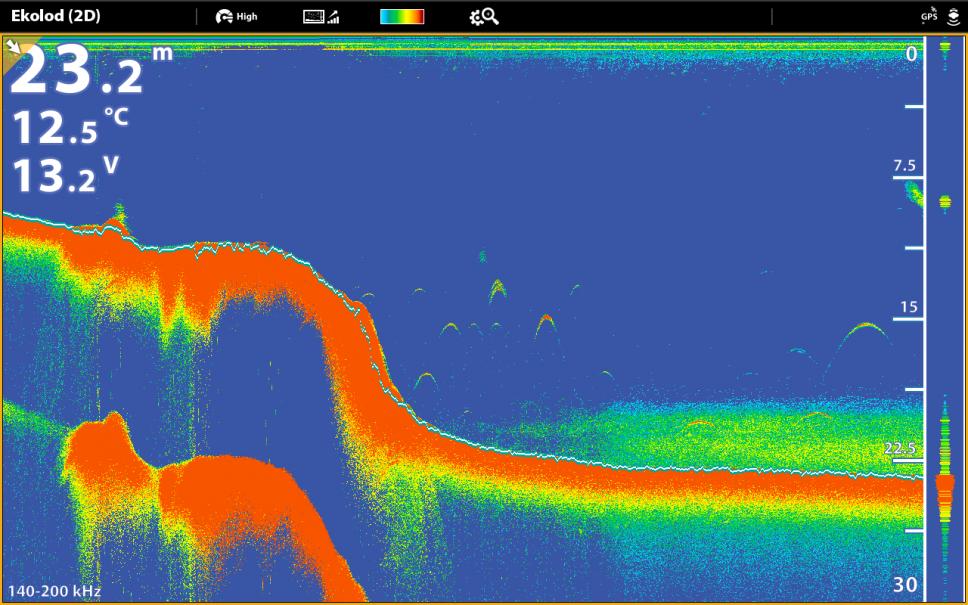
Task: Click the arrow icon in top-left corner
Action: 14,48
